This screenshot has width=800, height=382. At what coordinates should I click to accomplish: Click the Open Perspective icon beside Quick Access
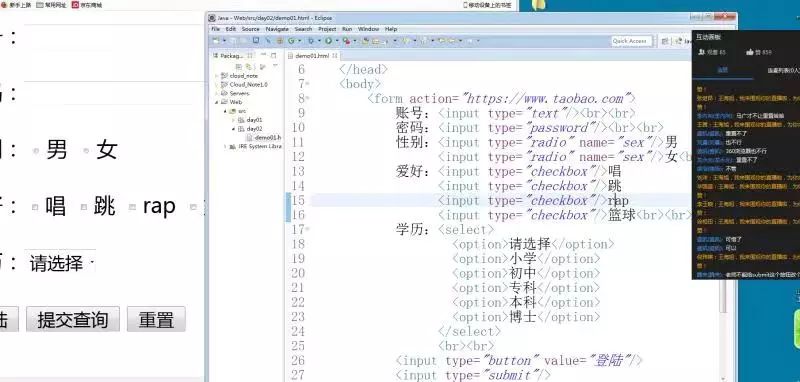point(665,41)
